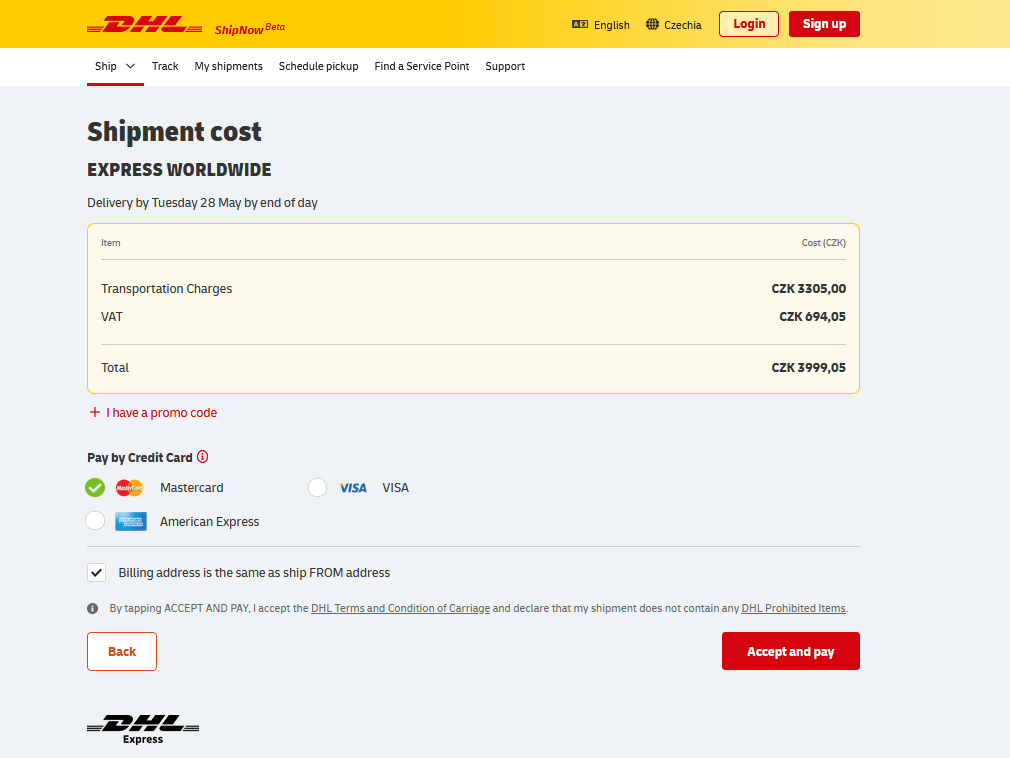The height and width of the screenshot is (758, 1010).
Task: Click the Shipment cost heading
Action: coord(175,132)
